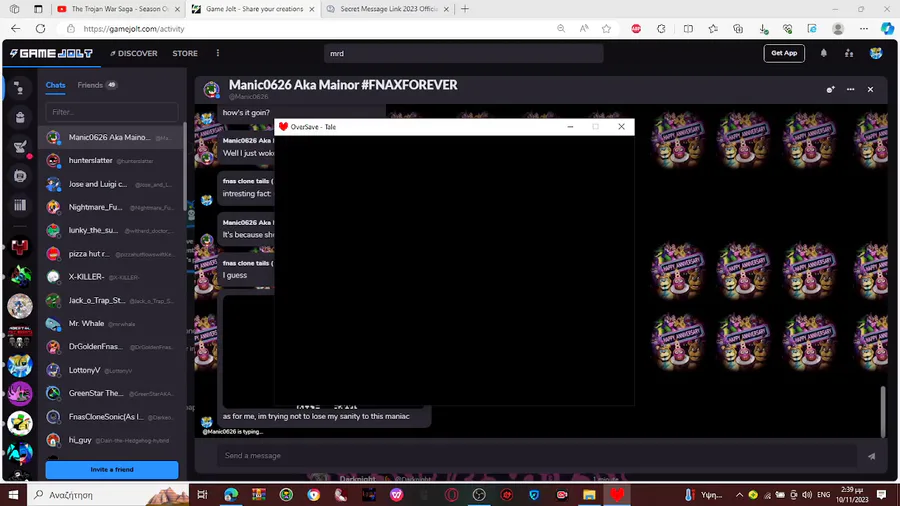Open Game Jolt logo home link
Screen dimensions: 900x506
coord(51,53)
